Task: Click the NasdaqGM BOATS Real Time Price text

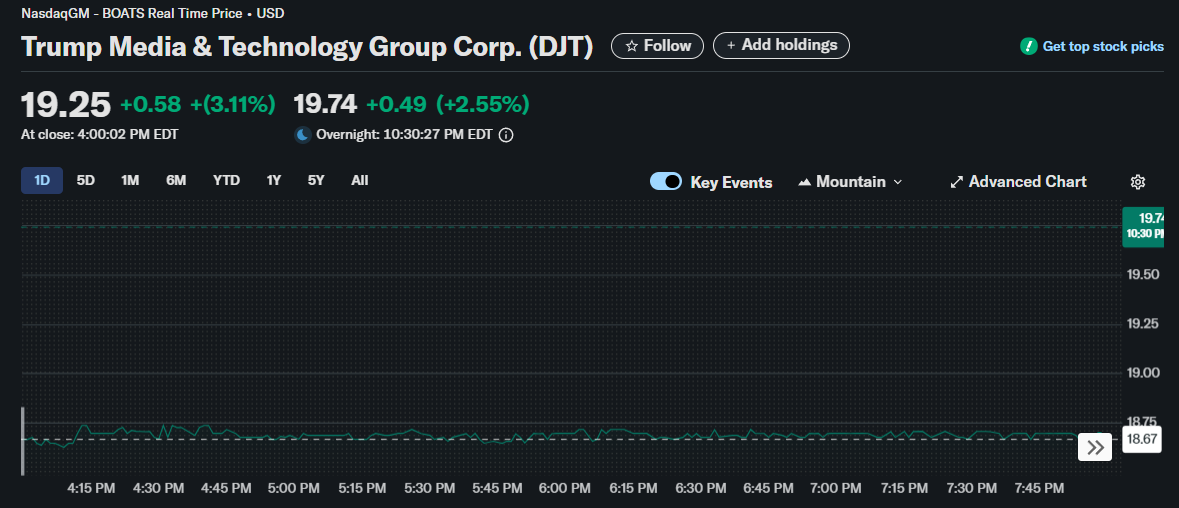Action: pos(153,14)
